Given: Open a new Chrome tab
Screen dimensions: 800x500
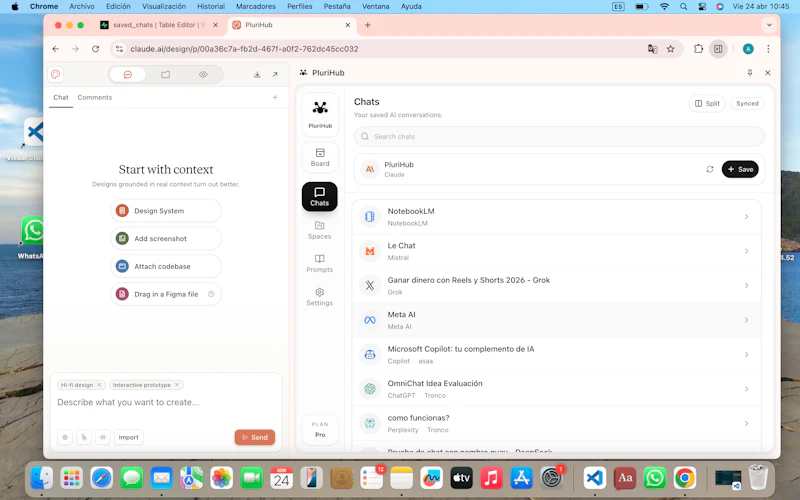Looking at the screenshot, I should coord(367,25).
